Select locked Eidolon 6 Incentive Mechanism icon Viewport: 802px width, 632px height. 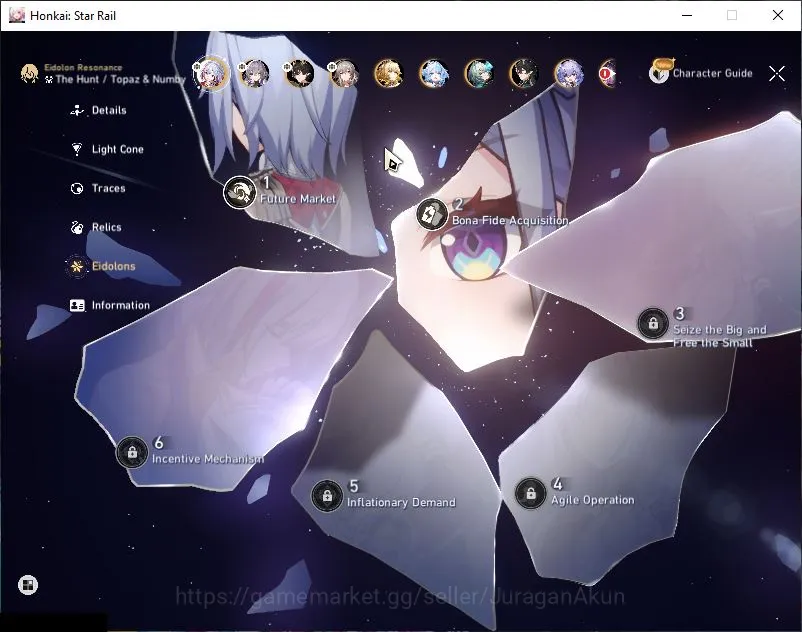pos(132,452)
